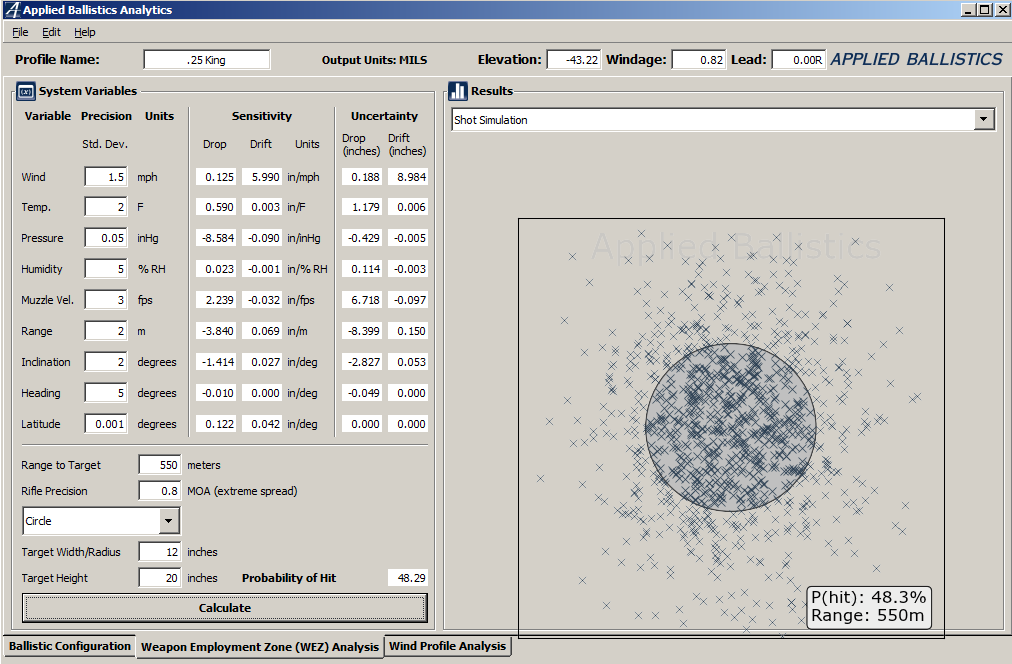
Task: Select Humidity drop sensitivity value 0.023
Action: point(216,269)
